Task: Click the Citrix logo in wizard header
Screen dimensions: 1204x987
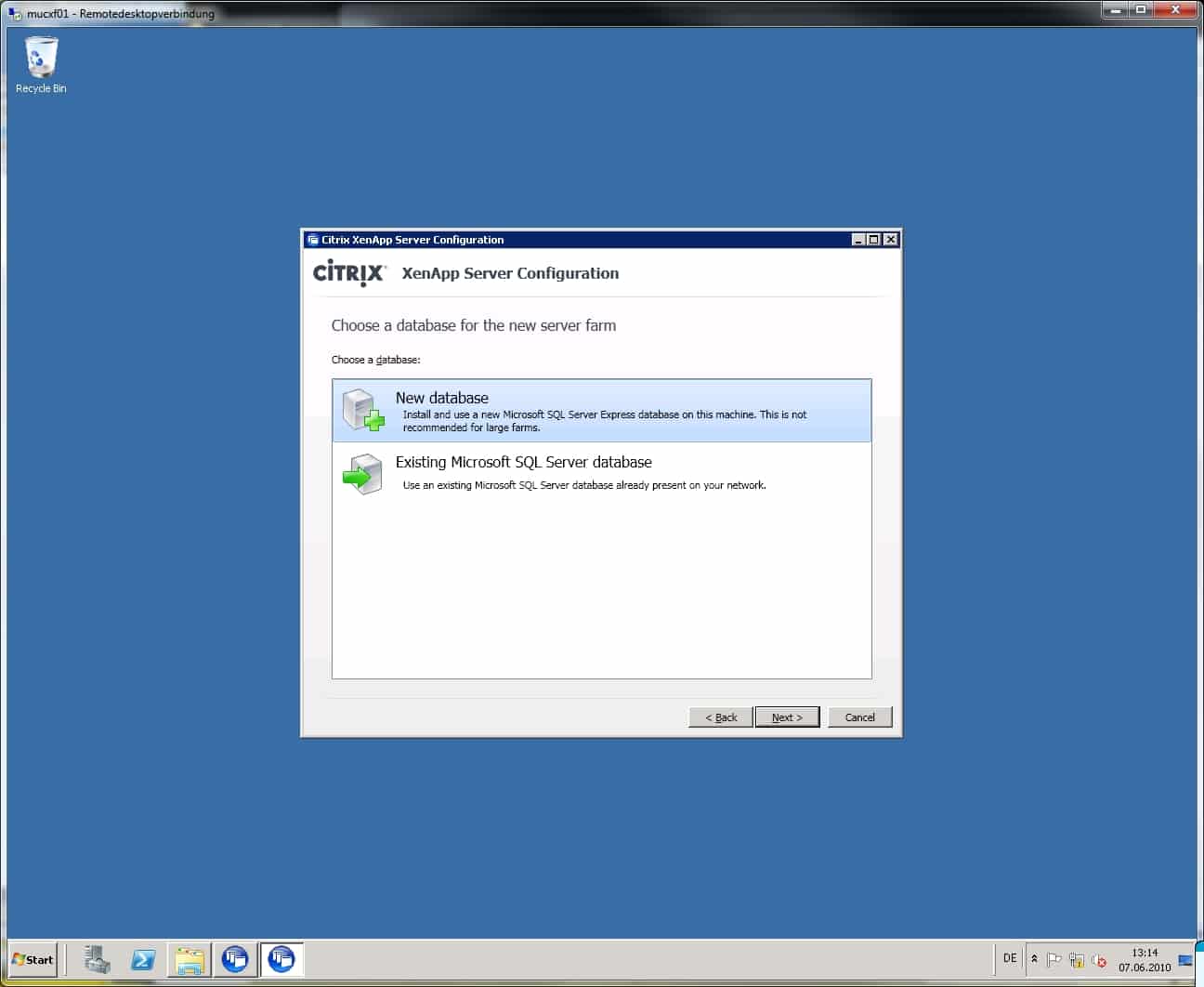Action: point(349,273)
